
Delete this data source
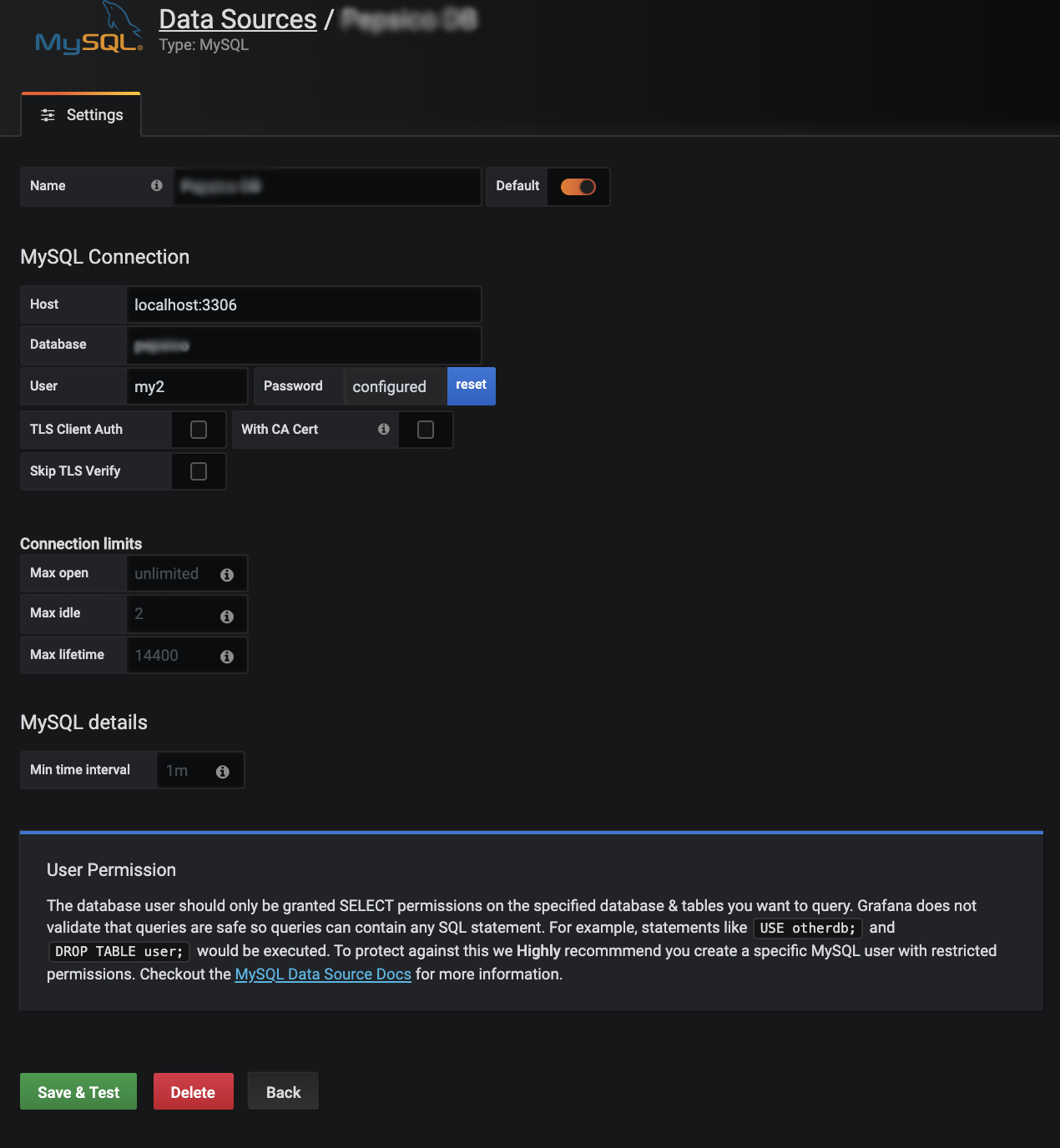(x=193, y=1090)
